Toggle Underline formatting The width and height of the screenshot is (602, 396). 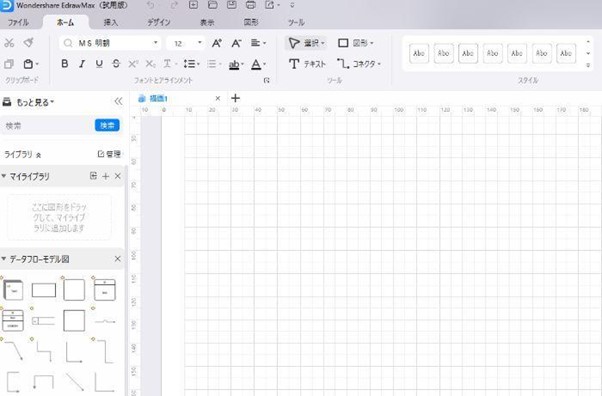click(99, 64)
